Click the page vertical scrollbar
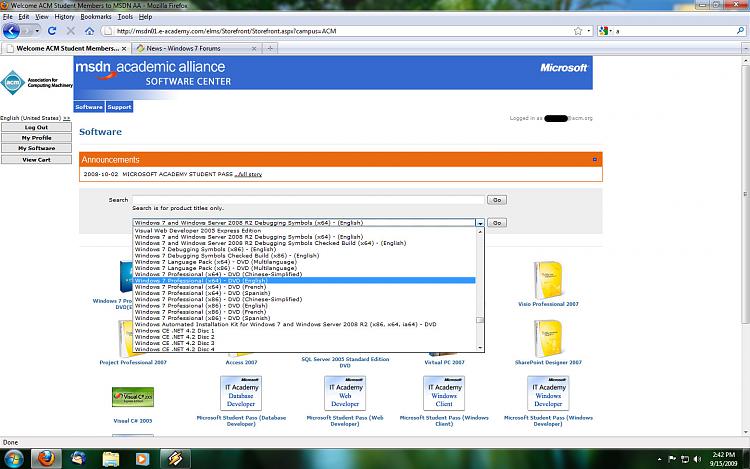 click(746, 194)
